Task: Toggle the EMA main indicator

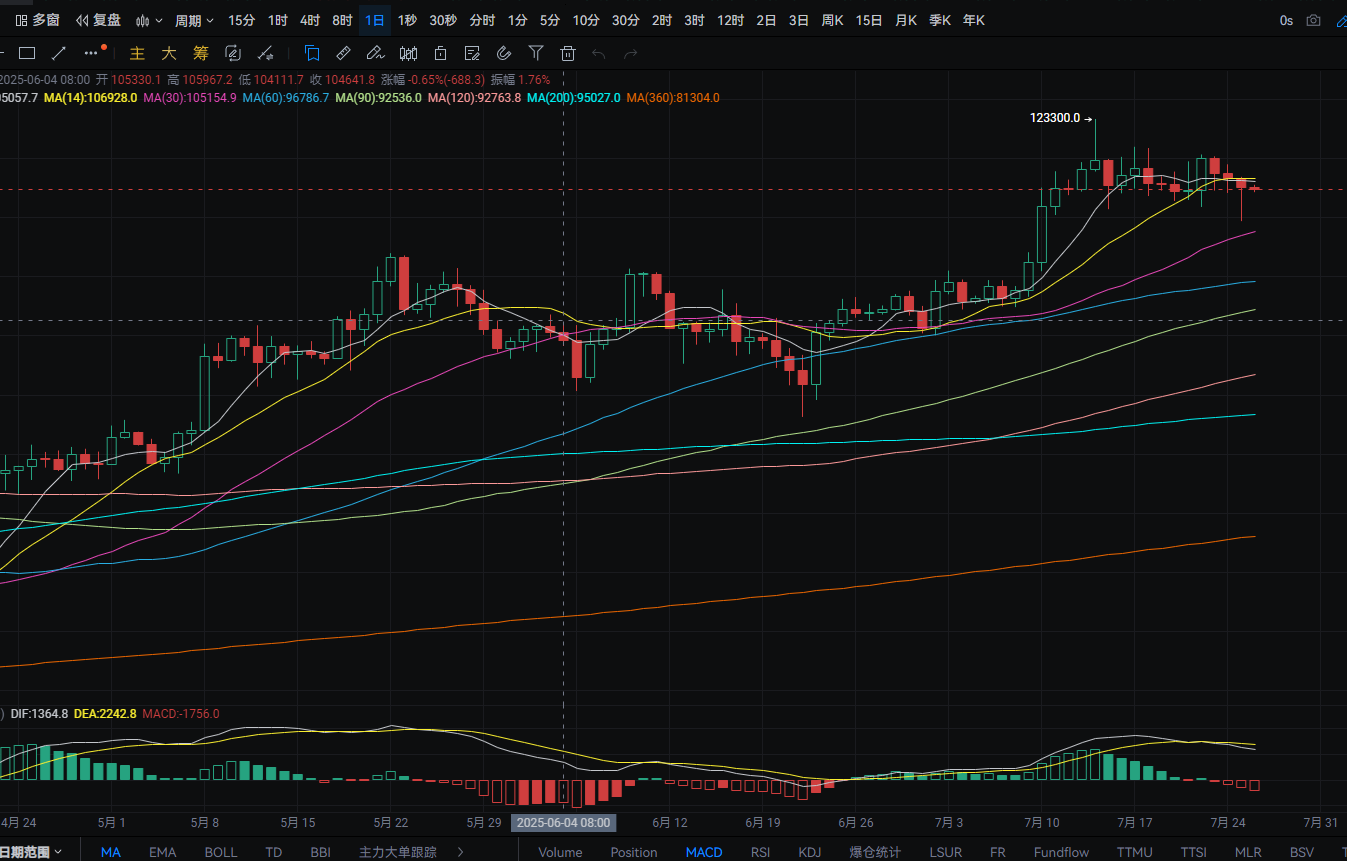Action: tap(162, 852)
